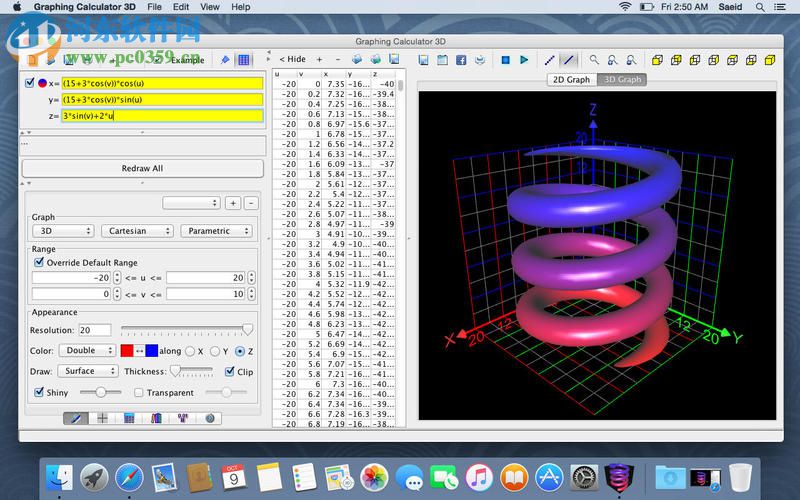800x500 pixels.
Task: Disable the Shiny checkbox
Action: click(39, 392)
